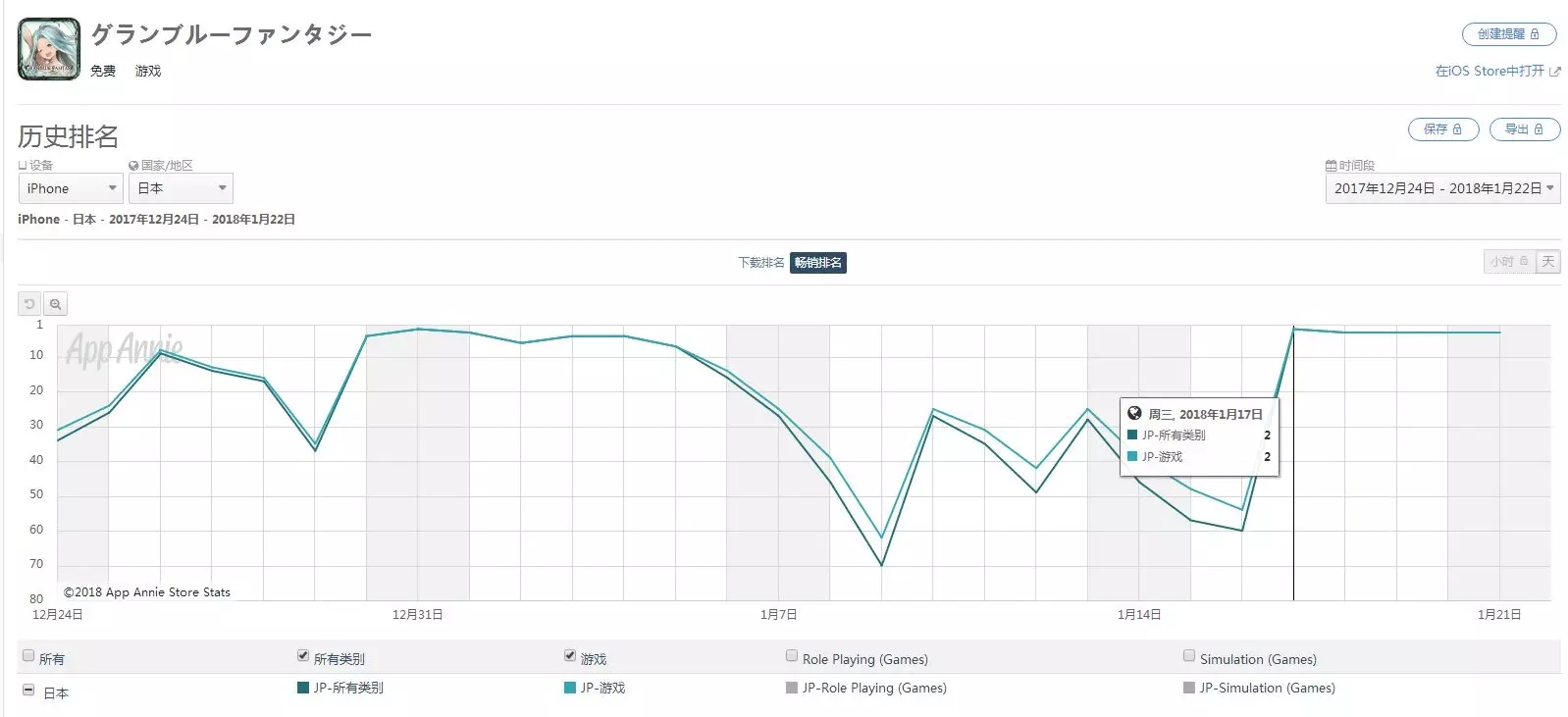Image resolution: width=1568 pixels, height=717 pixels.
Task: Switch to 下载排名 tab
Action: click(x=761, y=263)
